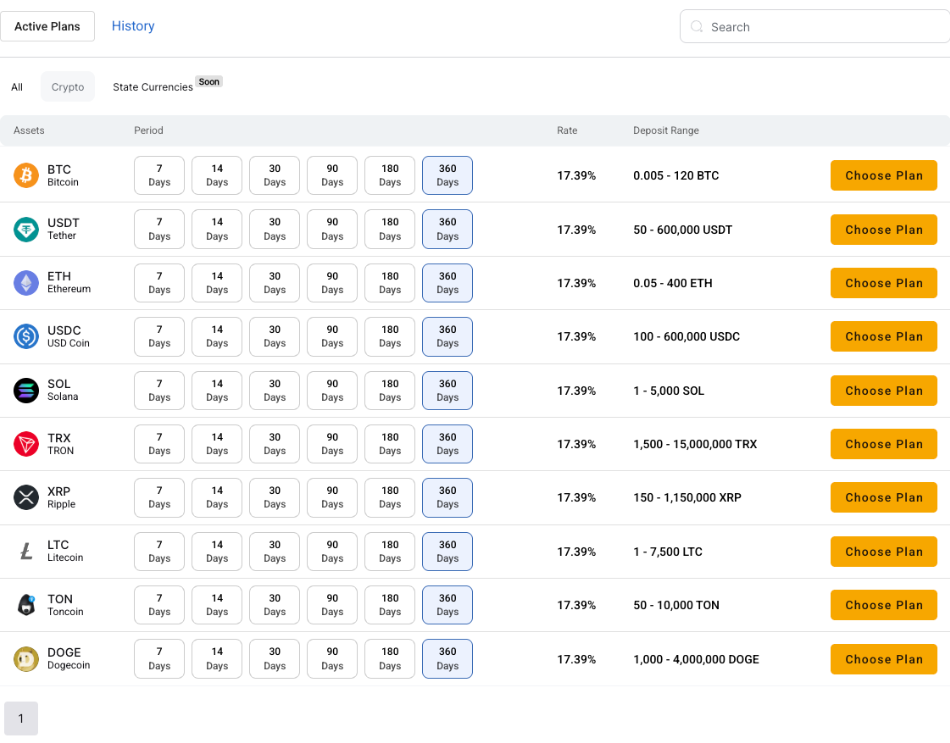950x743 pixels.
Task: Click the Dogecoin coin icon
Action: 26,659
